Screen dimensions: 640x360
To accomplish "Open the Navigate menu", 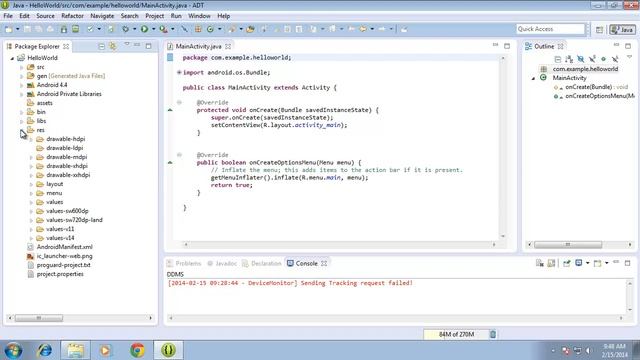I will click(x=102, y=16).
